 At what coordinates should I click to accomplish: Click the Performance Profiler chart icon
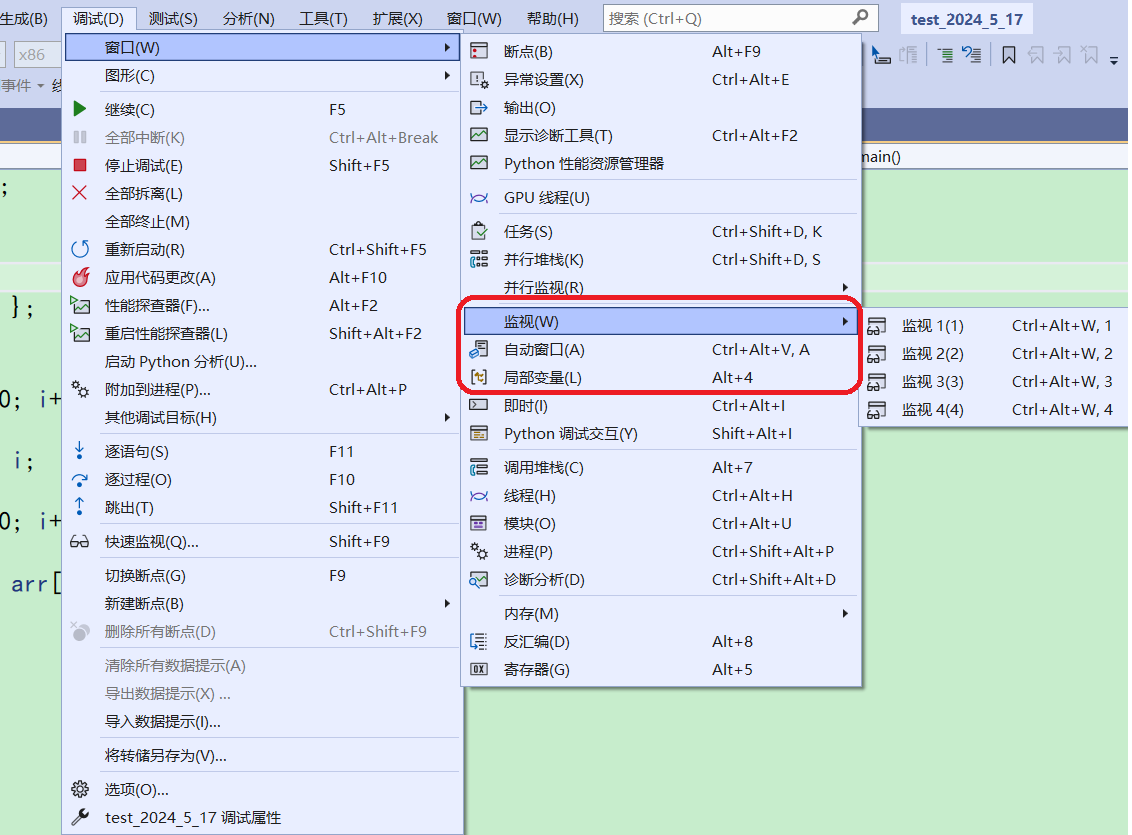[80, 305]
